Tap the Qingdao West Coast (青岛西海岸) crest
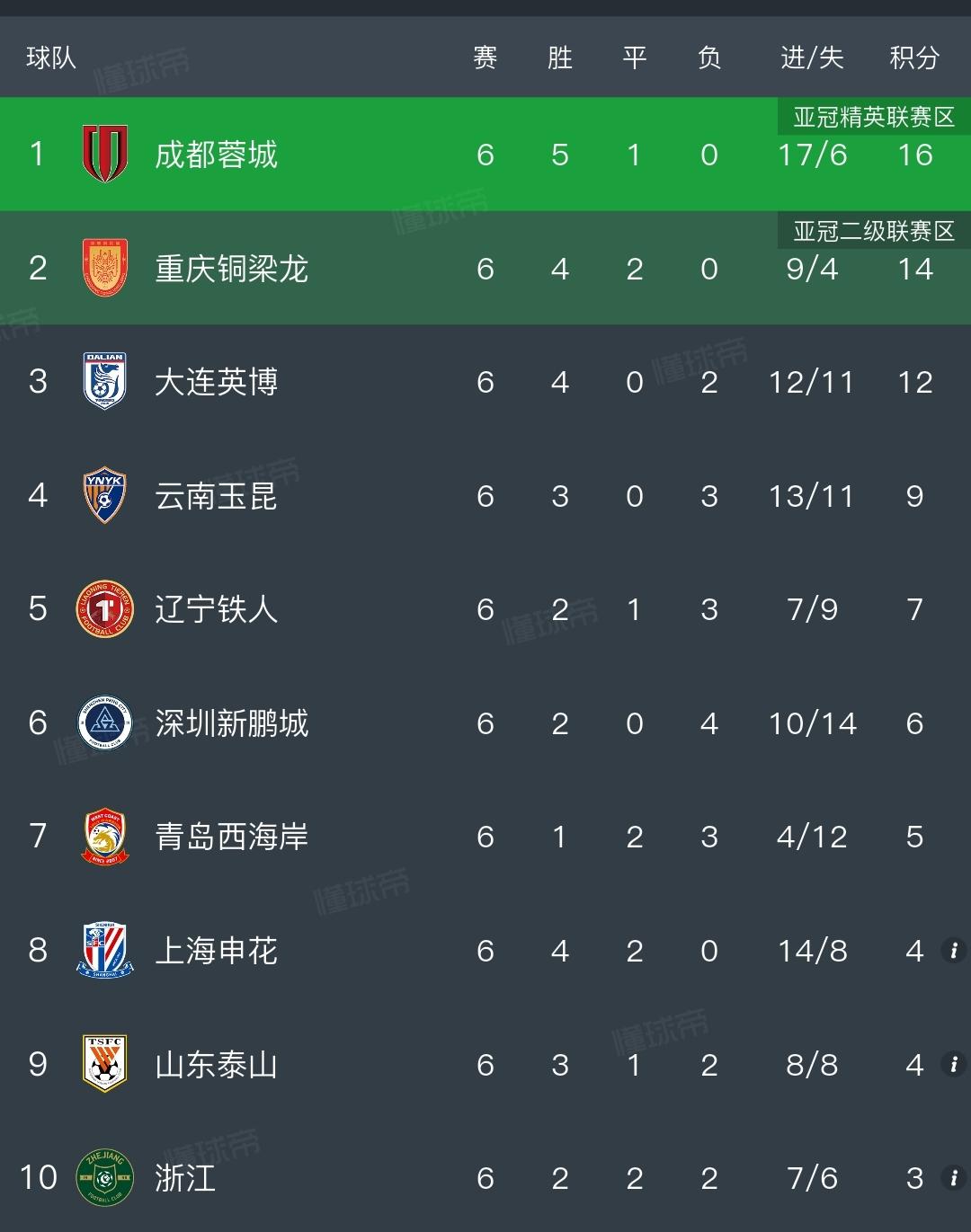The image size is (971, 1232). (x=105, y=837)
